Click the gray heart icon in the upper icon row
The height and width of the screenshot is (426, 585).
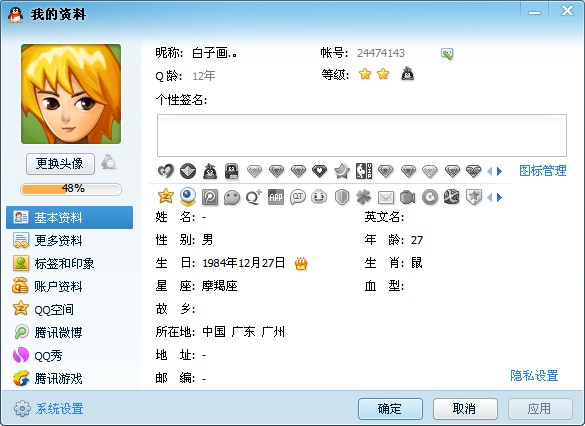pos(166,171)
